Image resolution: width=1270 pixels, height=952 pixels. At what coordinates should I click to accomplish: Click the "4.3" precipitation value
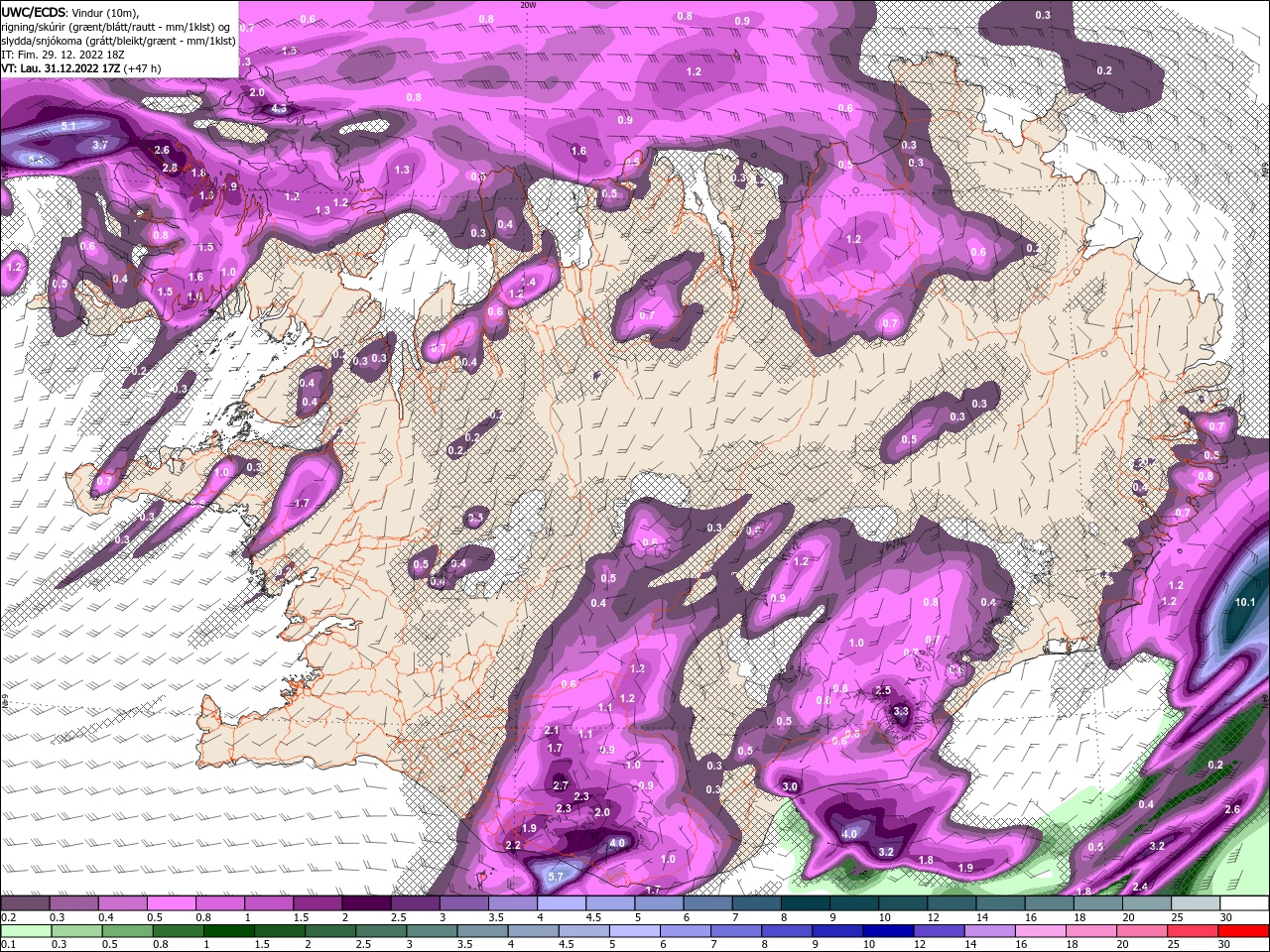(x=279, y=108)
